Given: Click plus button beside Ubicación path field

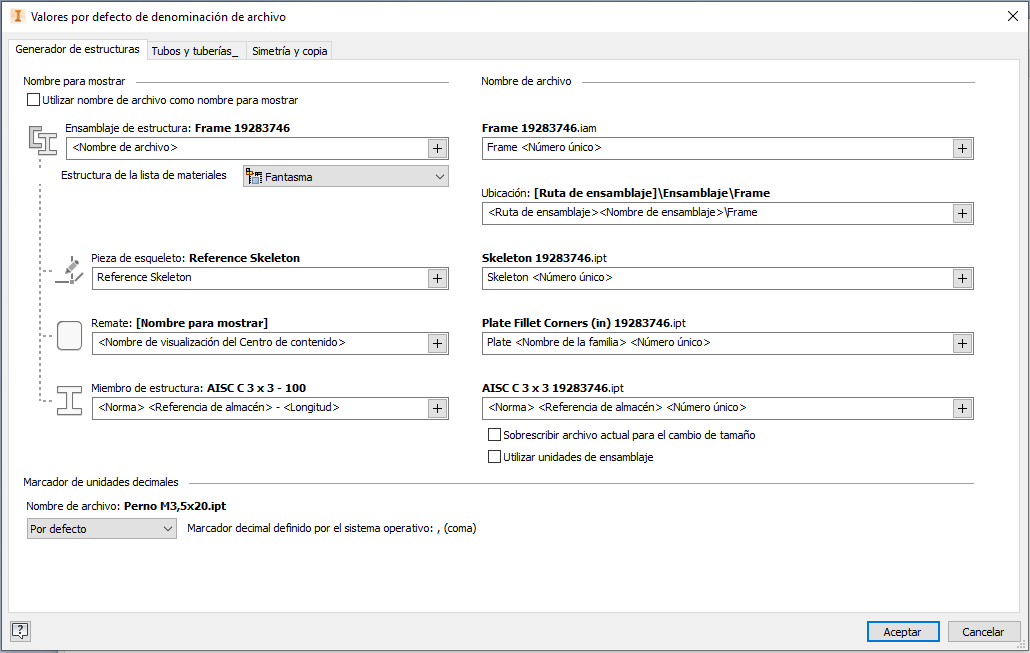Looking at the screenshot, I should pyautogui.click(x=962, y=214).
